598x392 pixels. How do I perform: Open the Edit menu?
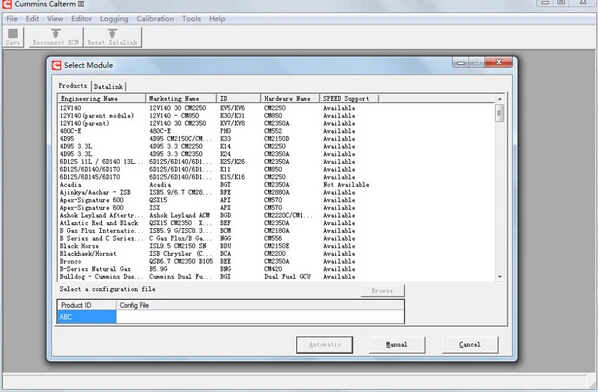pos(32,19)
